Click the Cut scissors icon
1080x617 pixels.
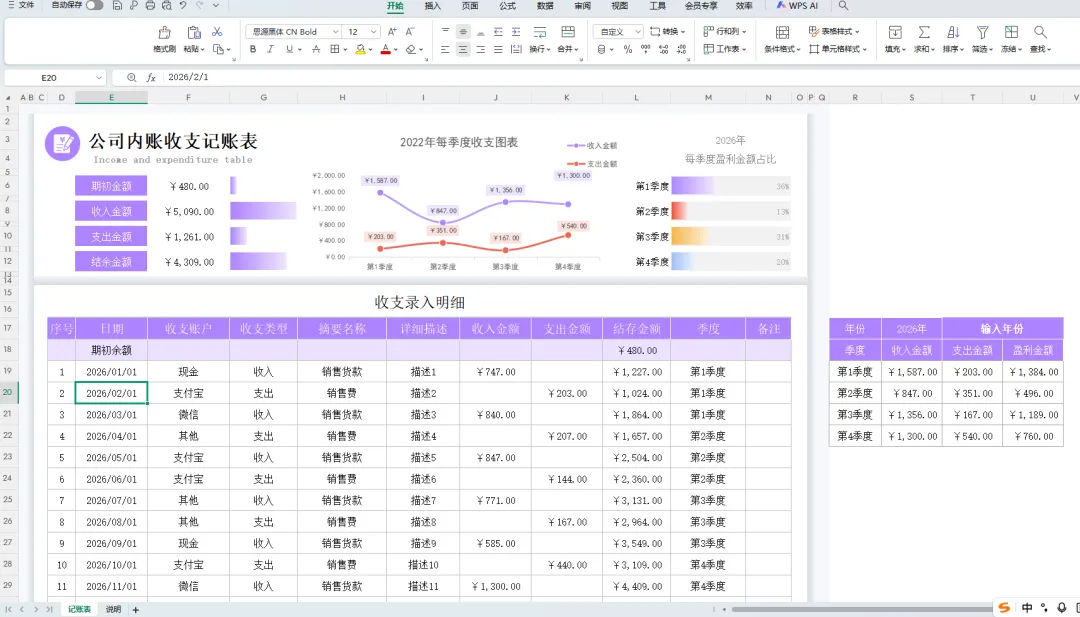217,32
